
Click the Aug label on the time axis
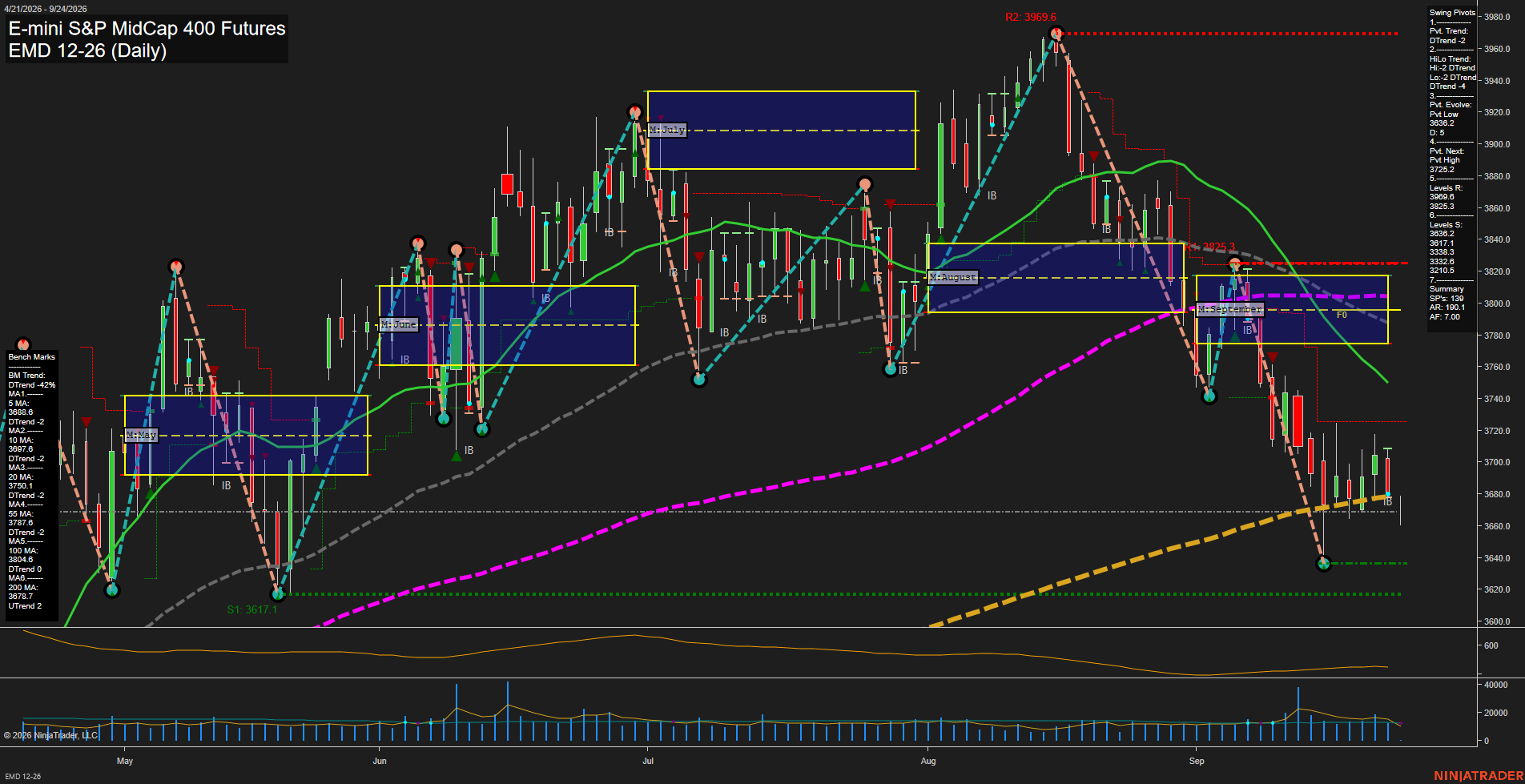click(928, 761)
